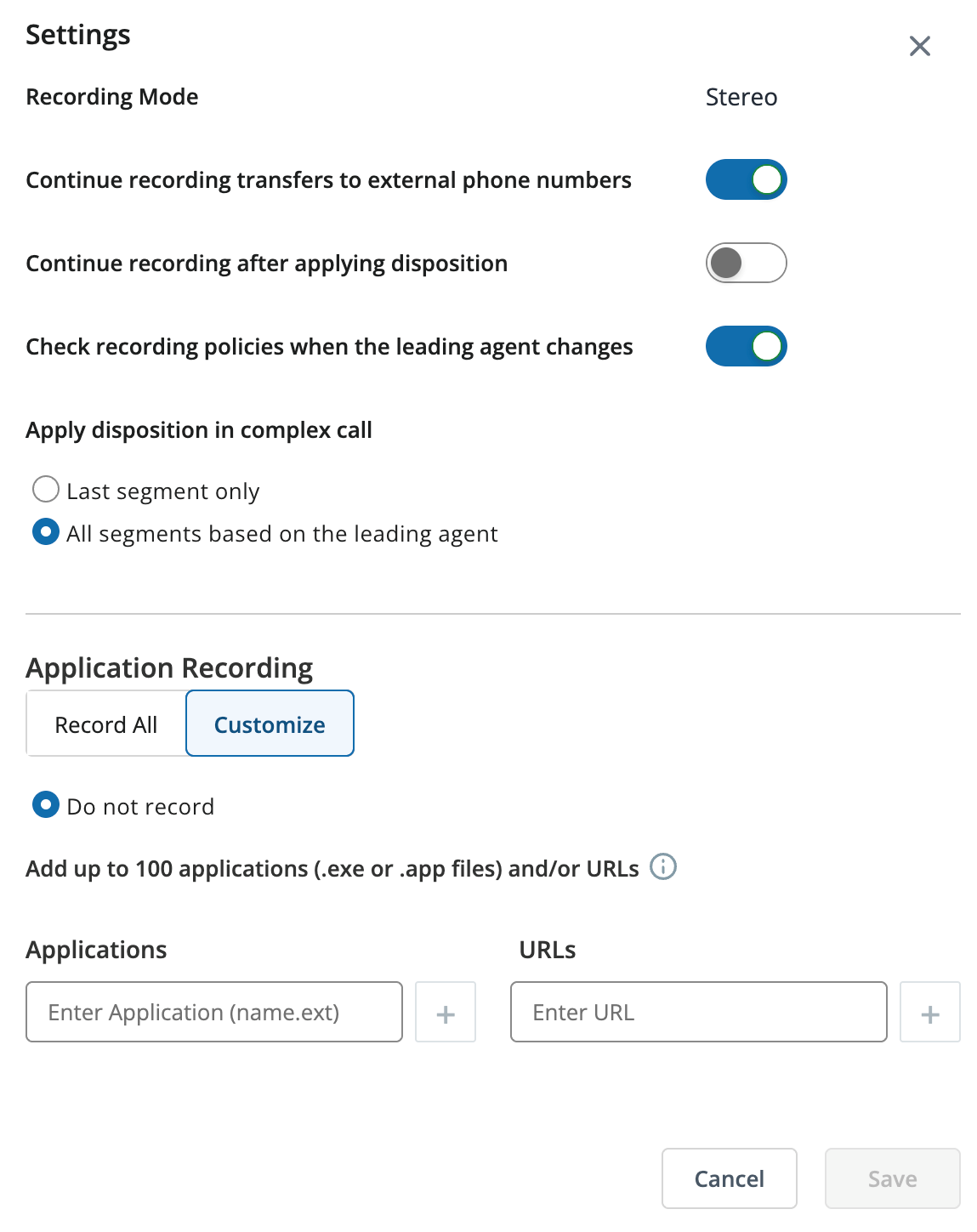This screenshot has width=977, height=1232.
Task: Switch to the Customize tab
Action: pos(270,724)
